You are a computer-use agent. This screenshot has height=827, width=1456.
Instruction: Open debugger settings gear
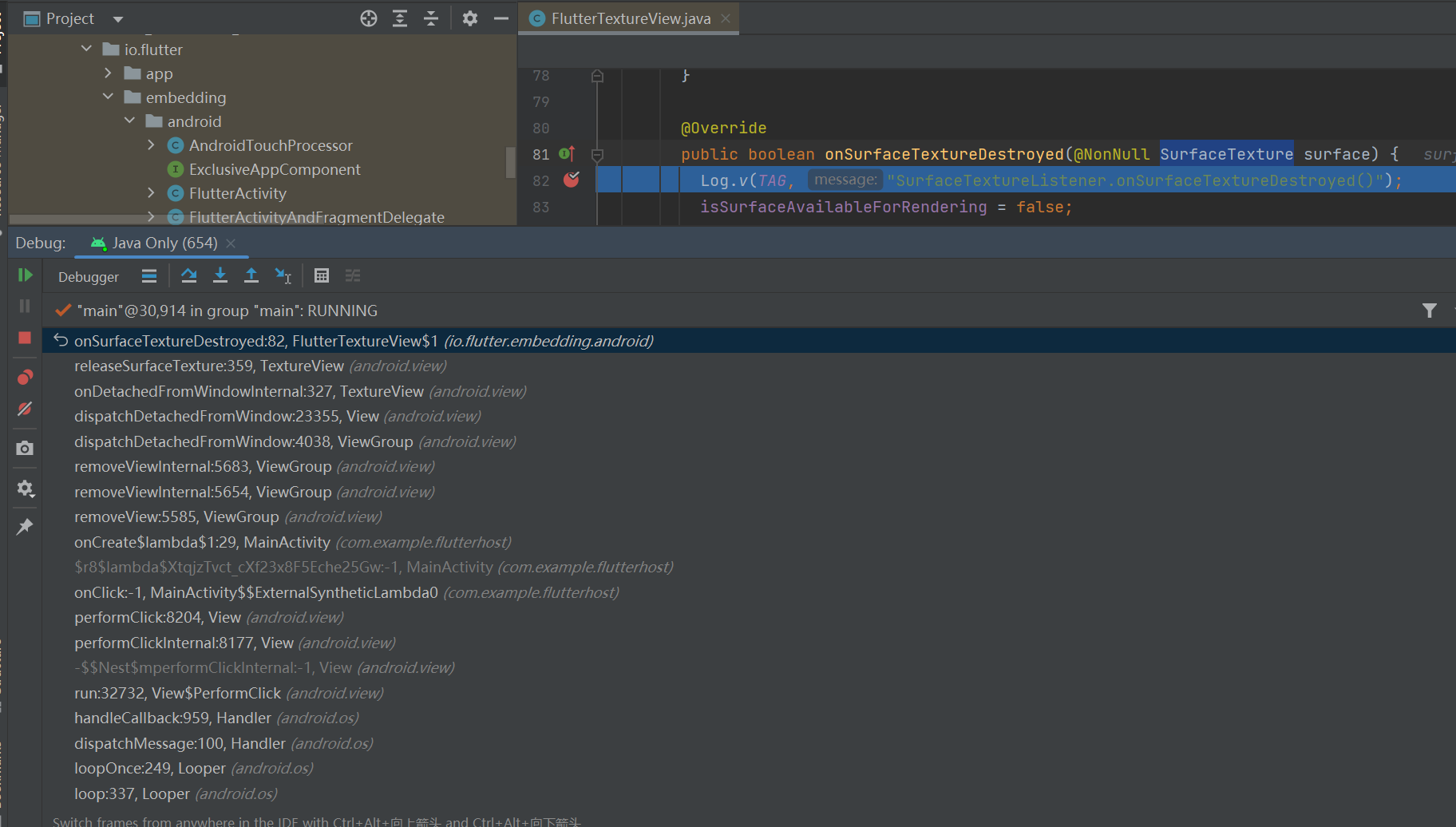[25, 488]
